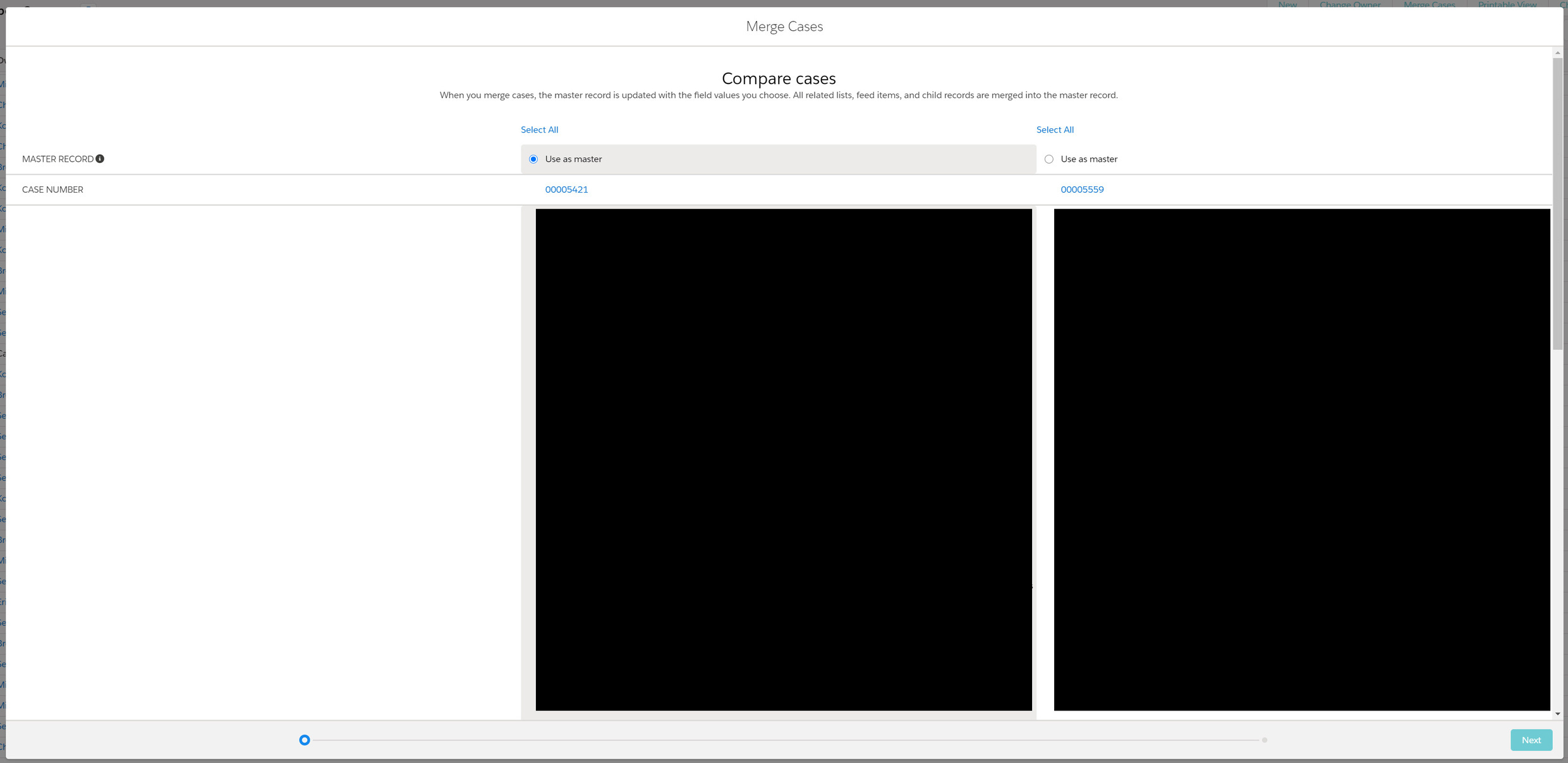The image size is (1568, 763).
Task: Select case 00005559 as master record
Action: point(1049,159)
